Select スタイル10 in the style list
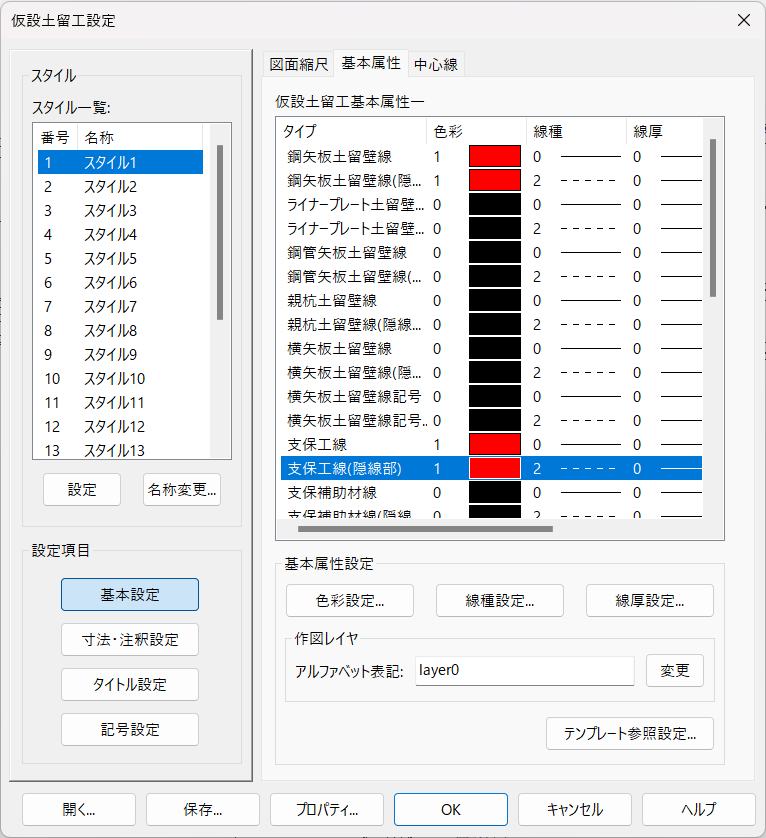This screenshot has height=838, width=766. (x=120, y=378)
